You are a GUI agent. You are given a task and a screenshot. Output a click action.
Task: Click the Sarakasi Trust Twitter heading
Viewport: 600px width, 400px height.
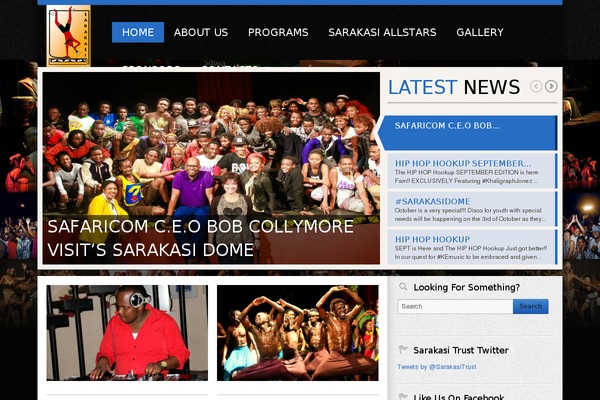[461, 350]
